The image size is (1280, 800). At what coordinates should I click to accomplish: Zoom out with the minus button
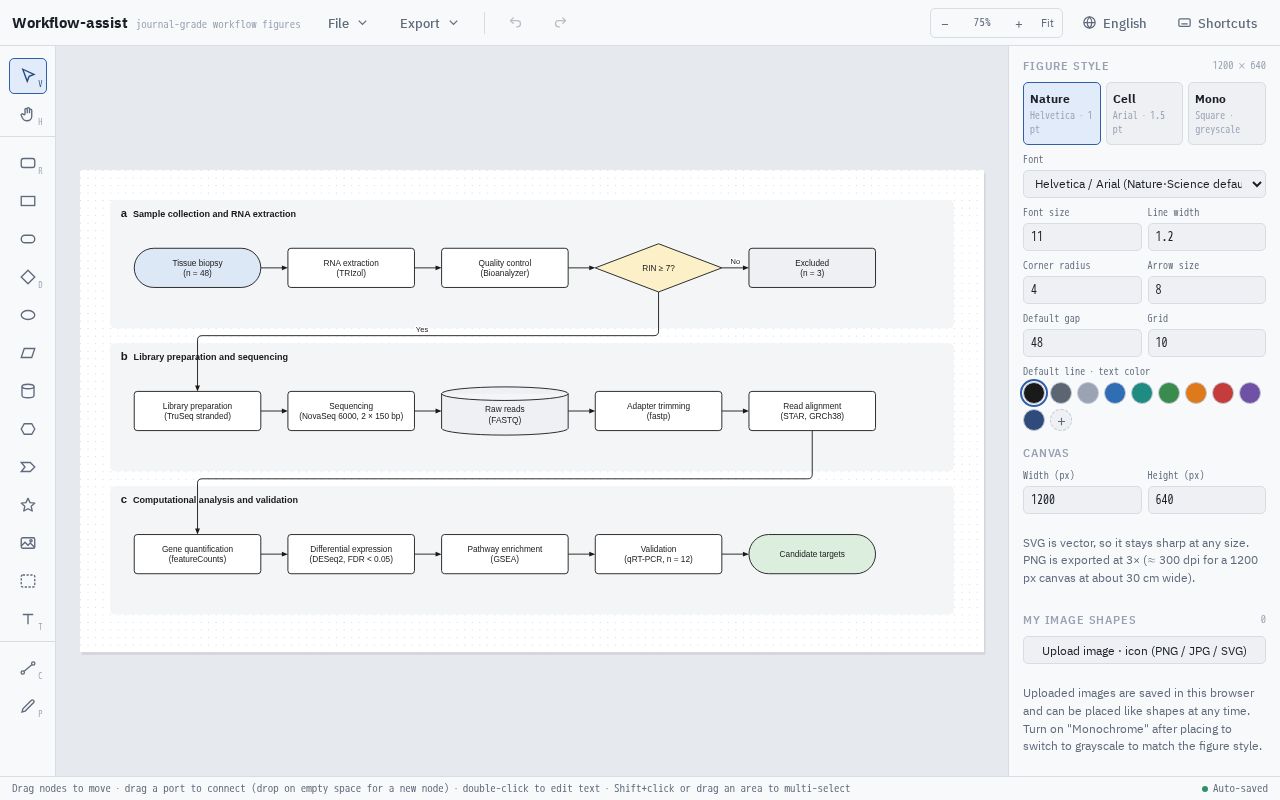pyautogui.click(x=945, y=23)
